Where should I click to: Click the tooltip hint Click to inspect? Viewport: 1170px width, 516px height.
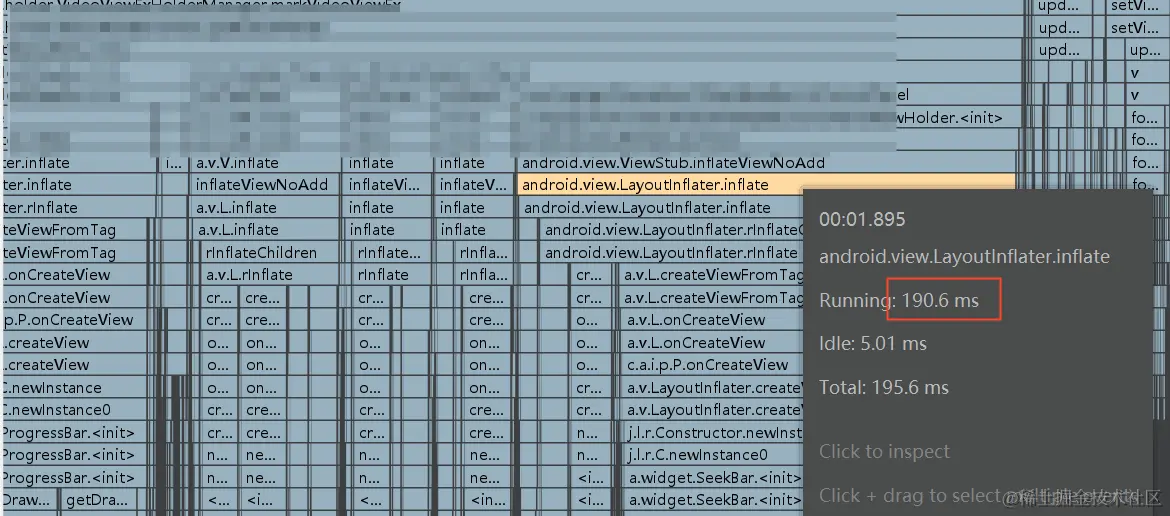(x=884, y=451)
